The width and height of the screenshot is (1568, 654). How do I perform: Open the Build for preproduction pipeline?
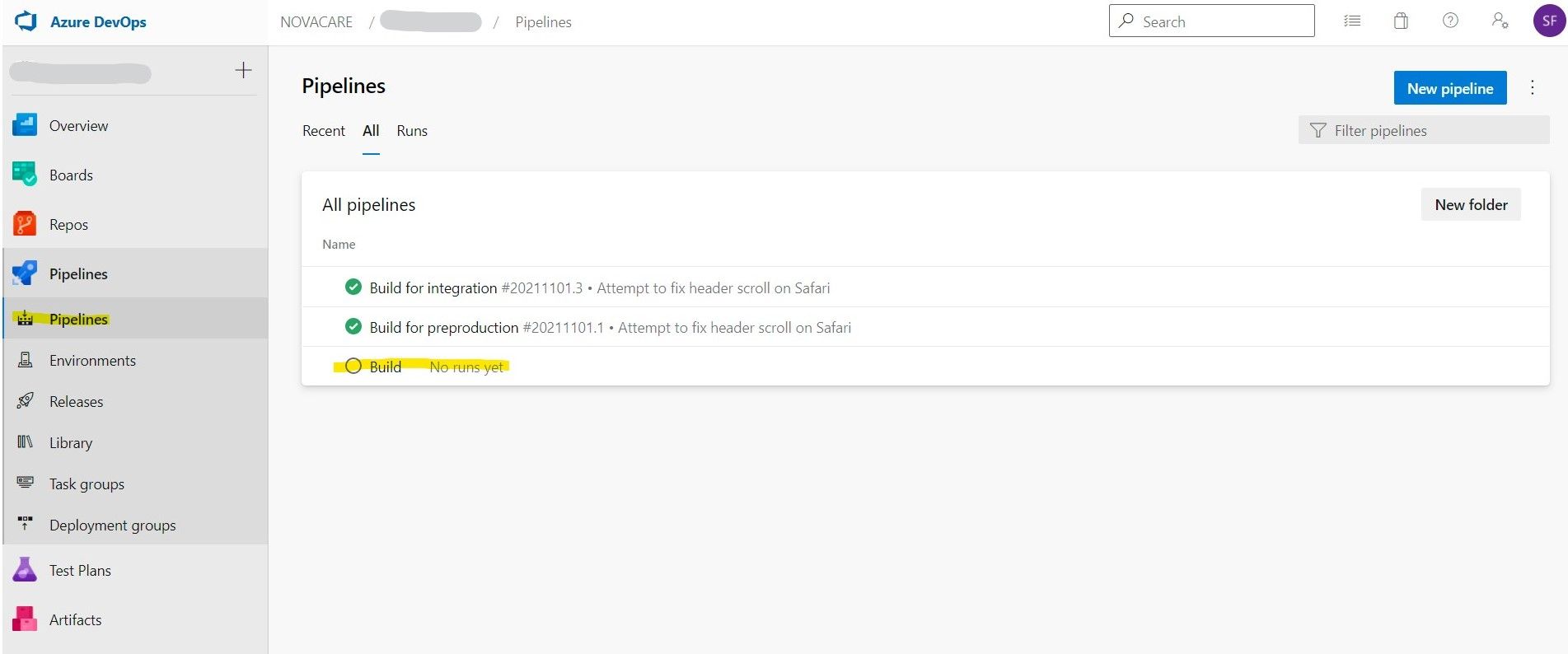(x=444, y=327)
